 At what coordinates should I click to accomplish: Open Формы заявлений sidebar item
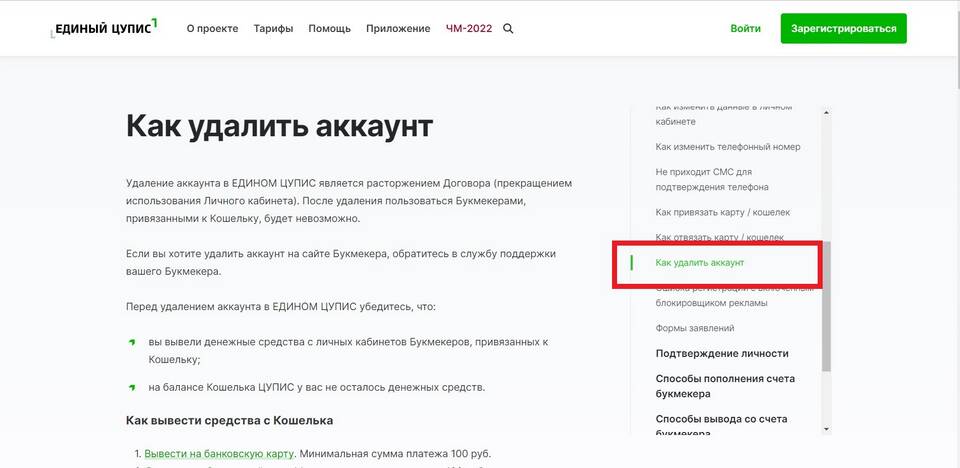coord(694,328)
